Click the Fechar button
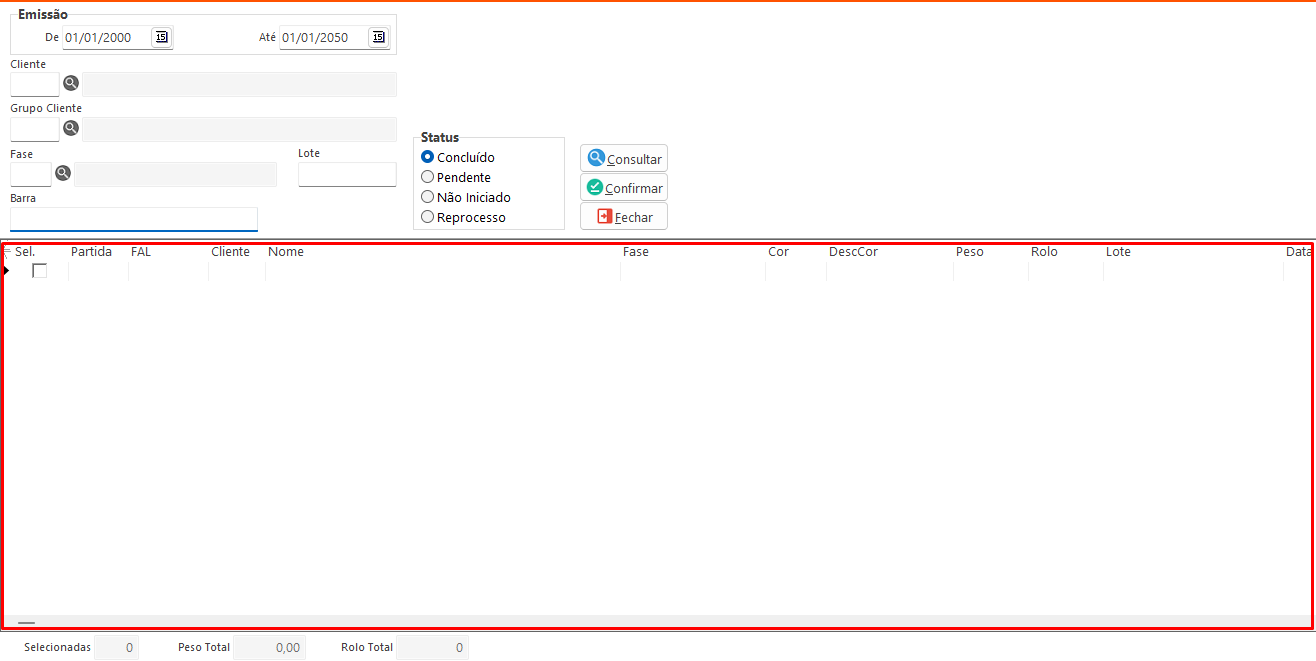The width and height of the screenshot is (1316, 661). point(624,217)
